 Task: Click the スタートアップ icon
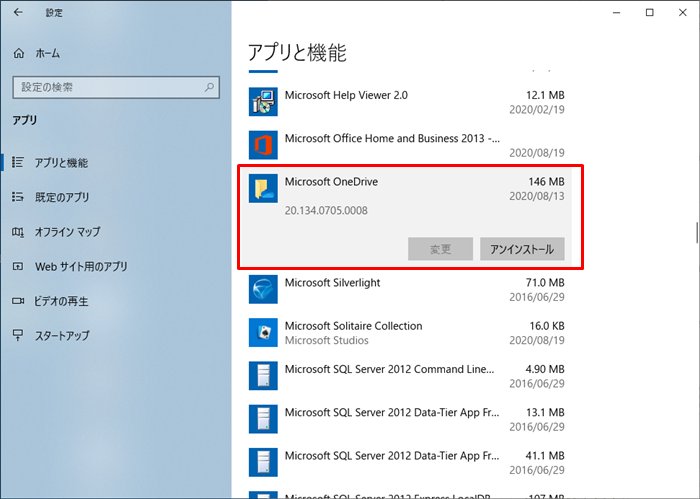18,335
